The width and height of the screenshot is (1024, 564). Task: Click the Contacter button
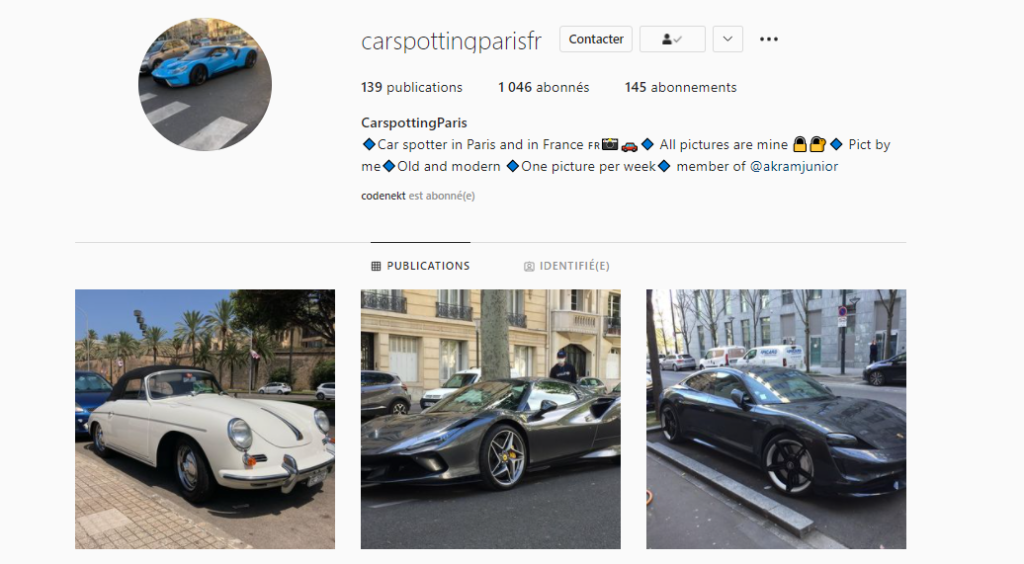pos(596,39)
